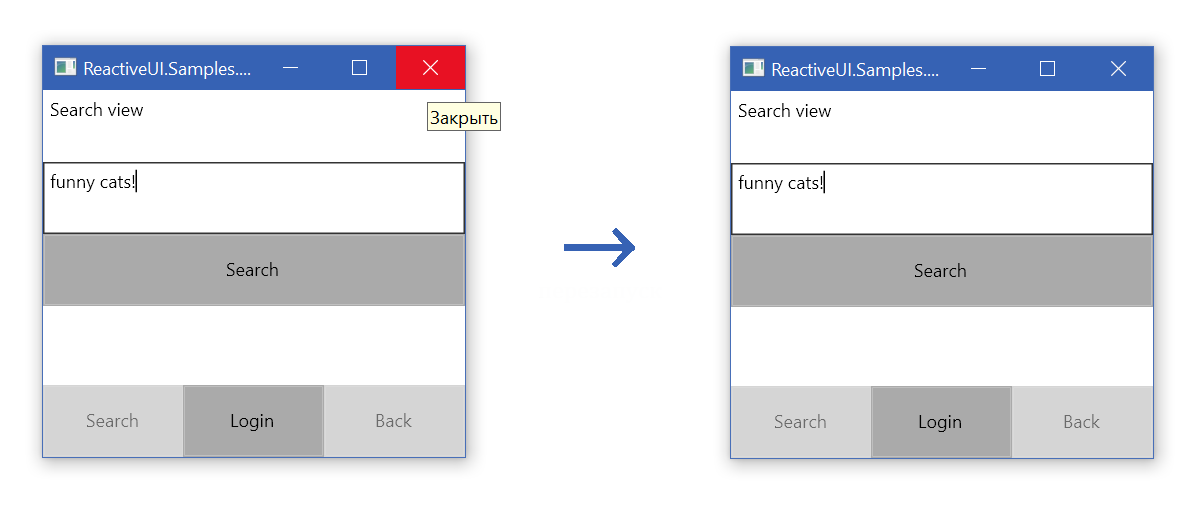
Task: Open the Login tab in the left window
Action: 253,421
